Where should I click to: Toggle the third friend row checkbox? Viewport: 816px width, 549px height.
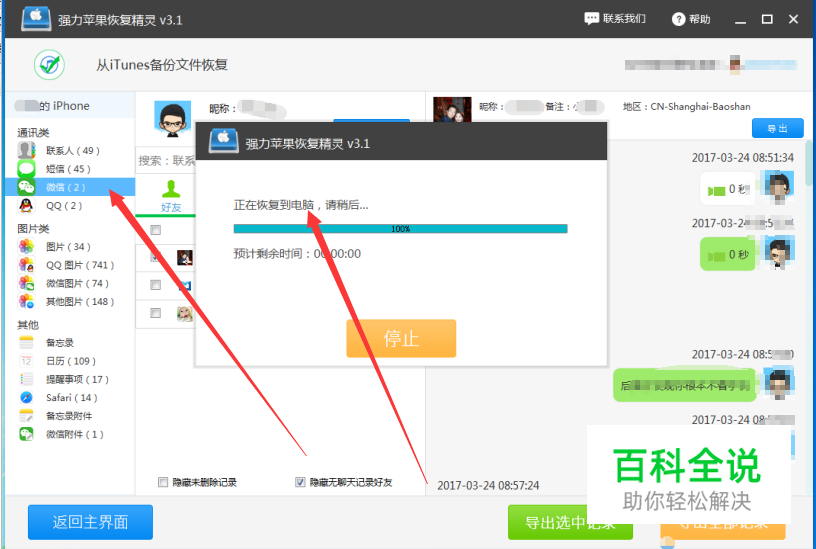[x=156, y=285]
